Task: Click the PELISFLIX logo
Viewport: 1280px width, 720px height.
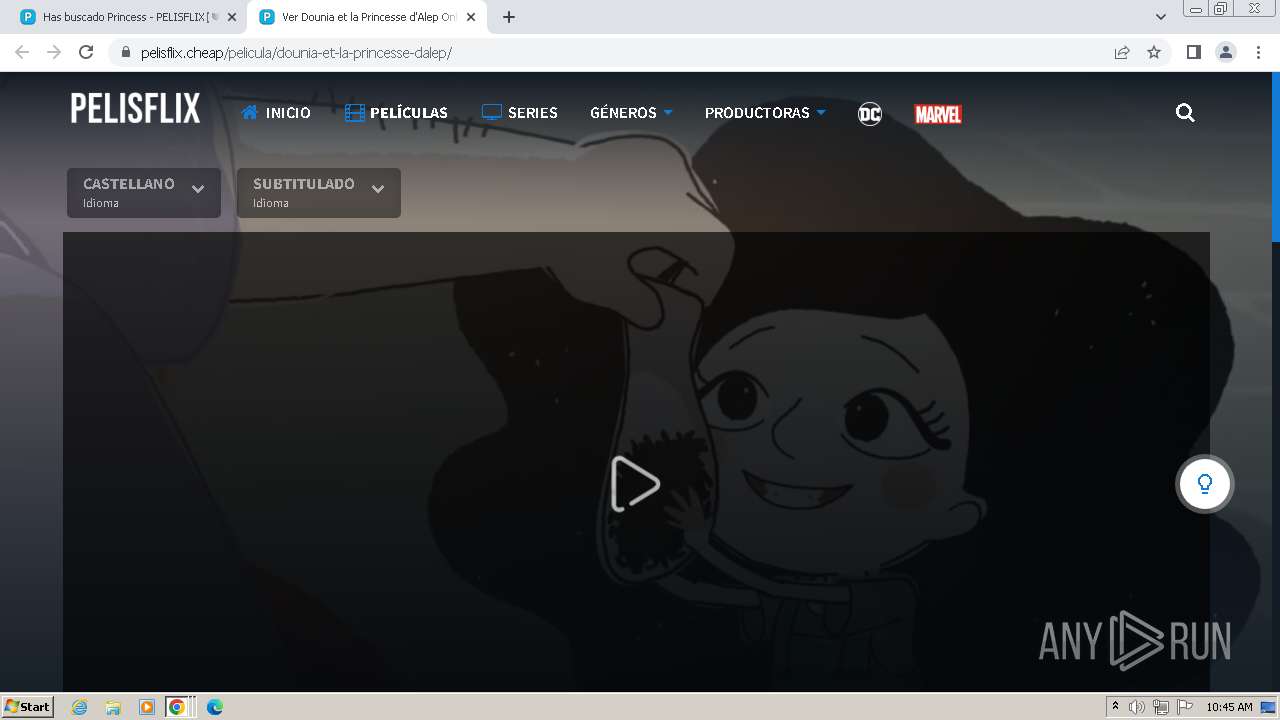Action: (135, 109)
